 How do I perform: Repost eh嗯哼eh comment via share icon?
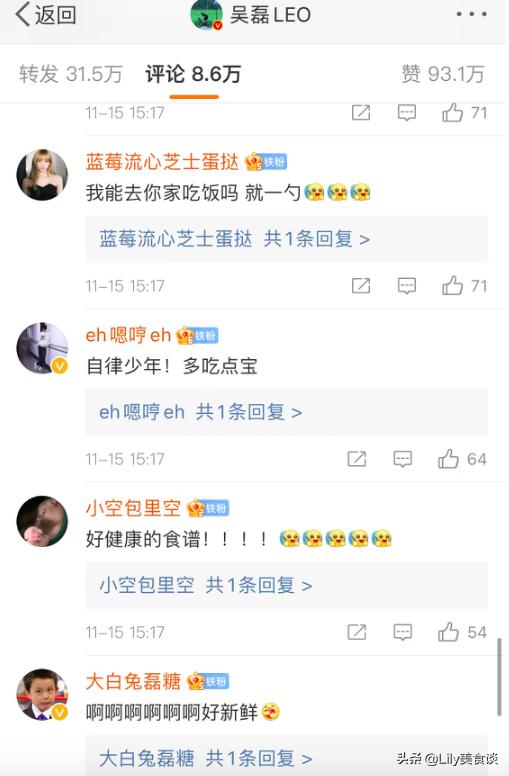coord(356,459)
